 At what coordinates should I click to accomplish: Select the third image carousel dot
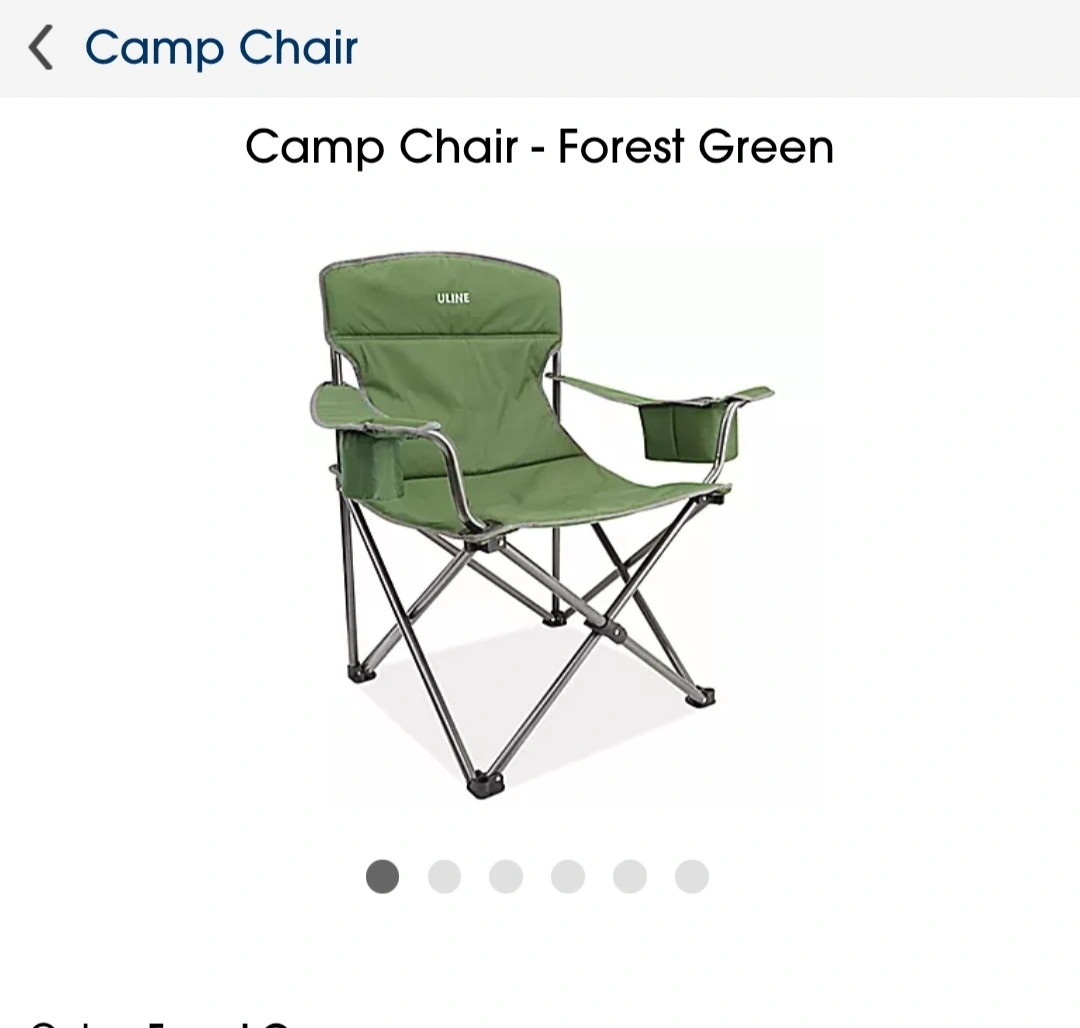click(x=506, y=877)
